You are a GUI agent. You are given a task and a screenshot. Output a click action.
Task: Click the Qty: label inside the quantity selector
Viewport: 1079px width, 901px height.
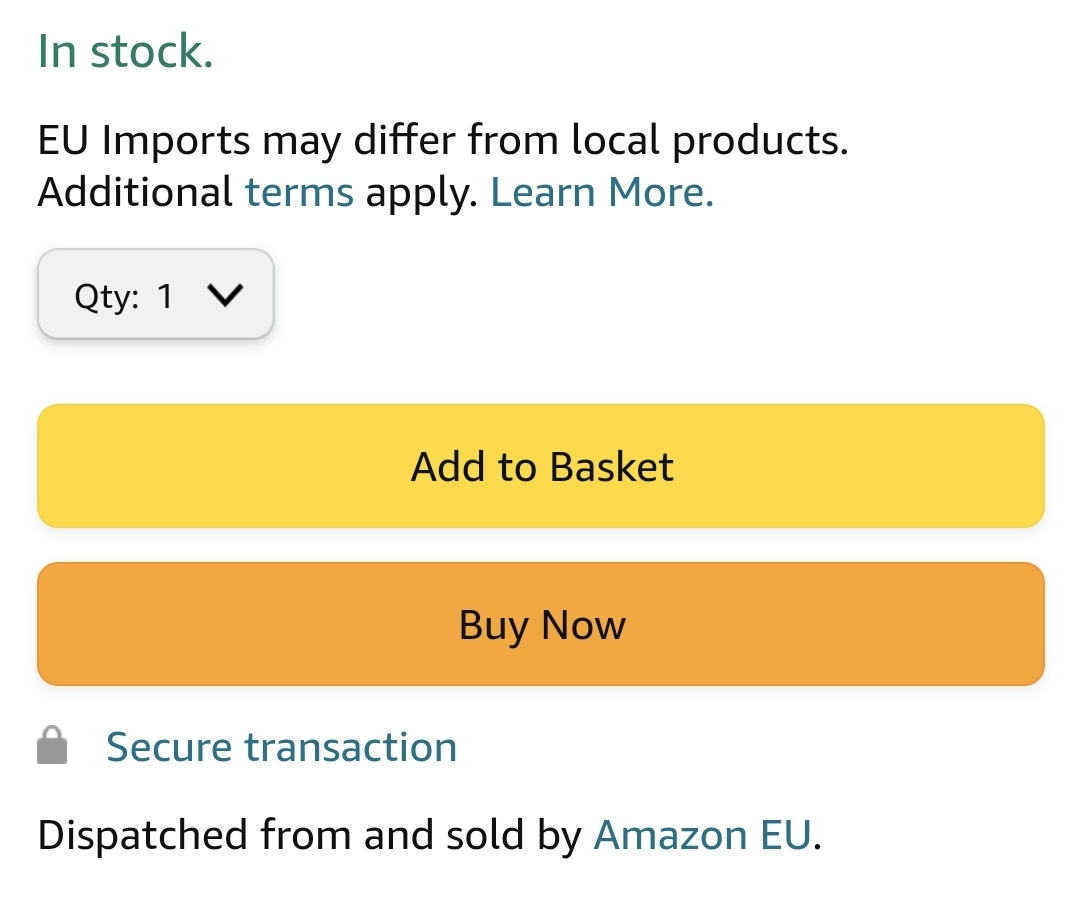107,298
